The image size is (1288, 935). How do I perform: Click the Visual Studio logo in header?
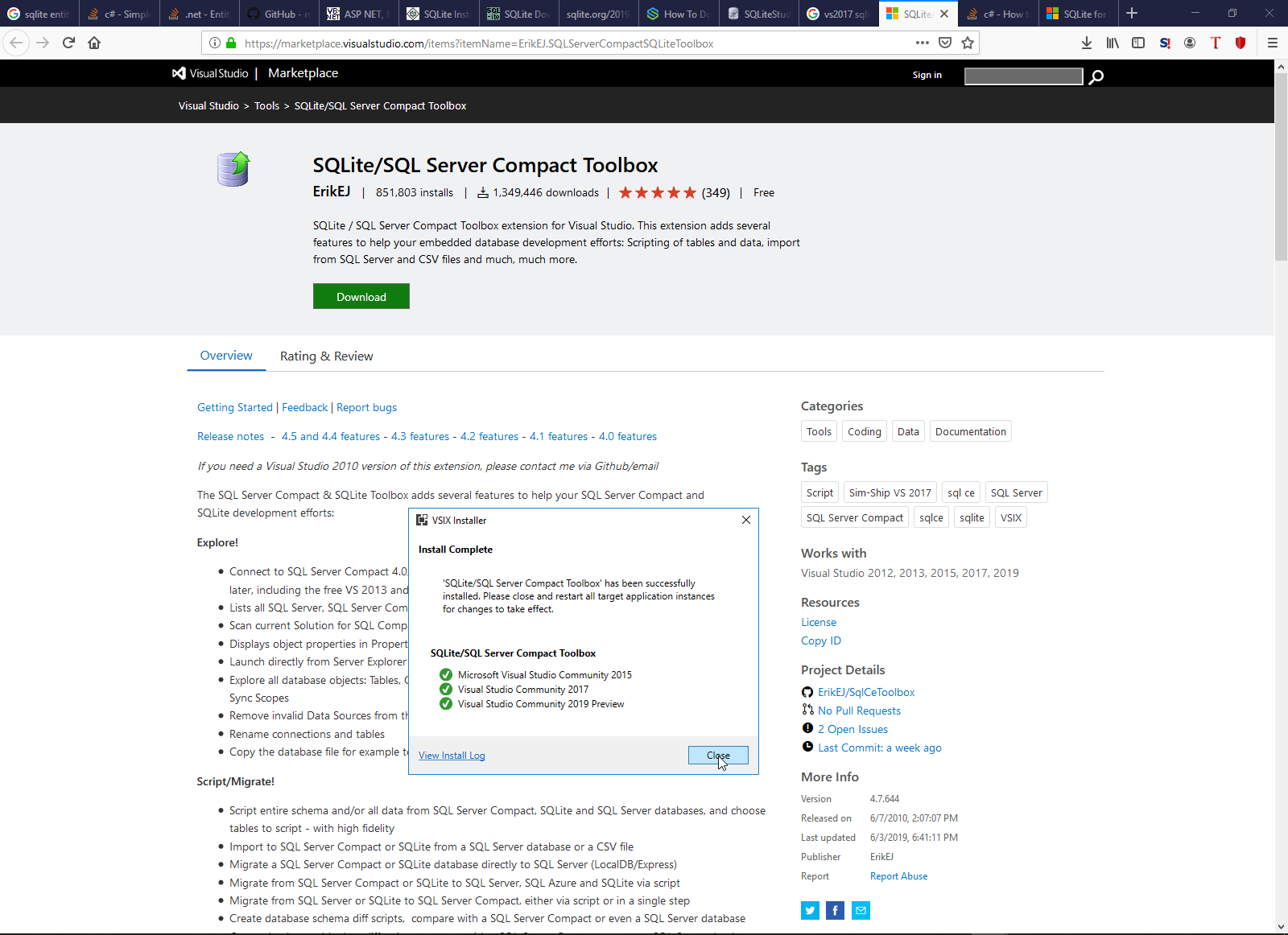pyautogui.click(x=210, y=73)
